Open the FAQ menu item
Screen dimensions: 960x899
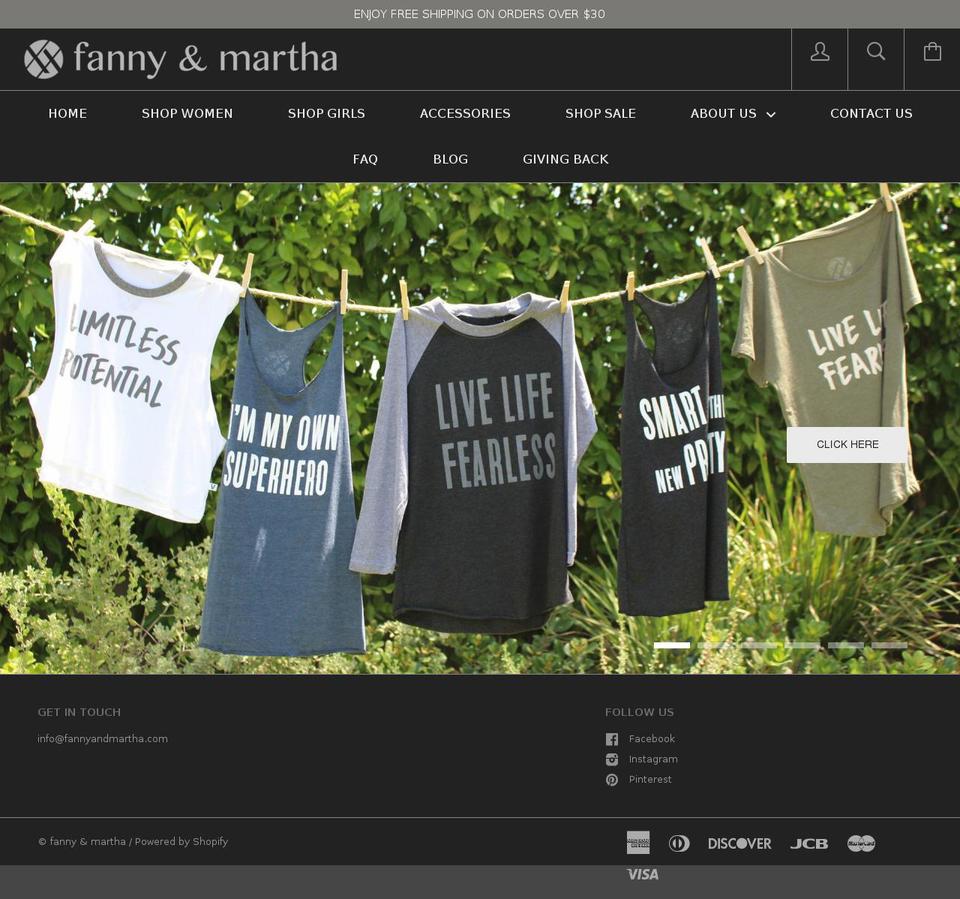pyautogui.click(x=365, y=159)
